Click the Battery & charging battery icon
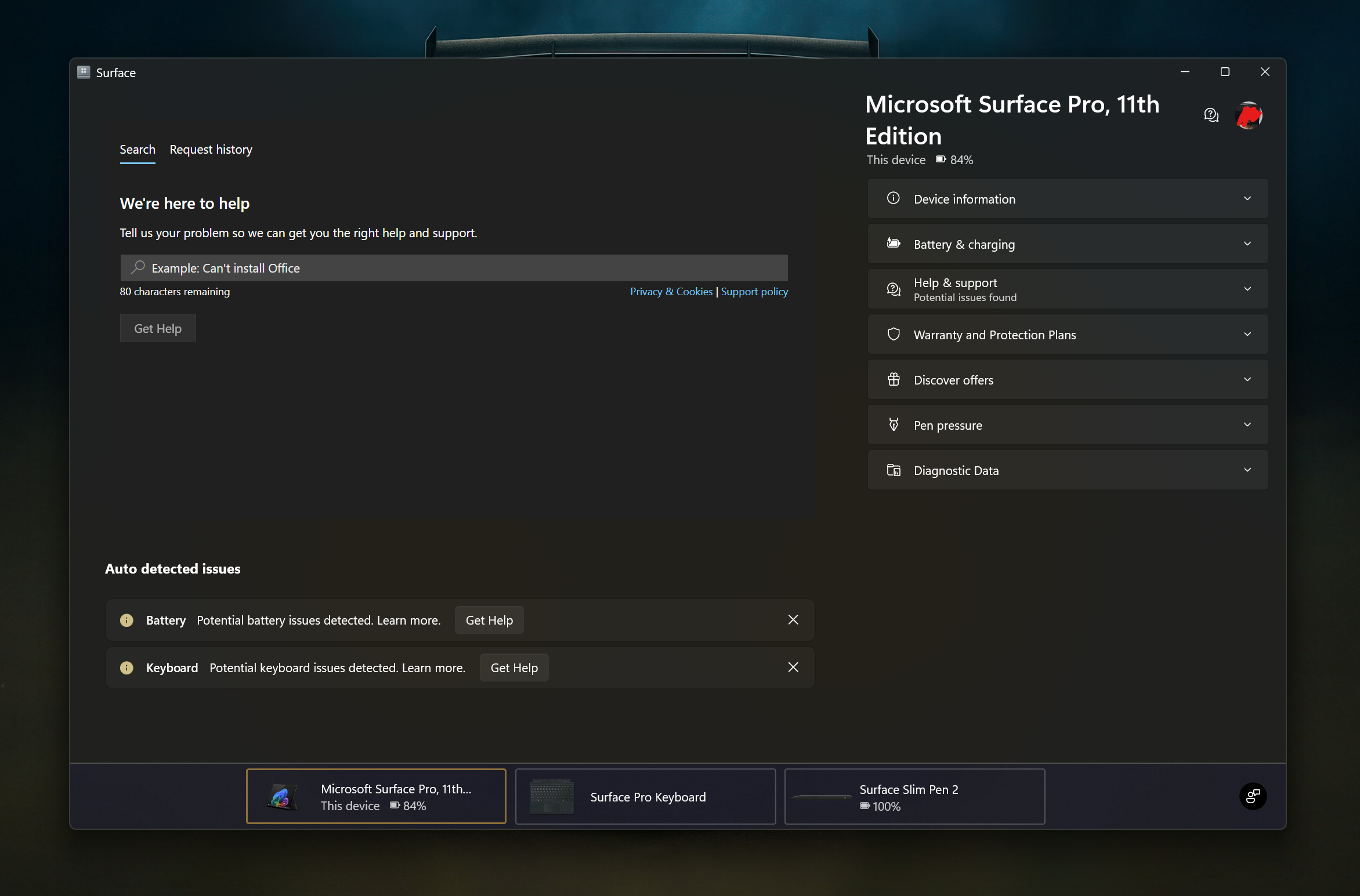Image resolution: width=1360 pixels, height=896 pixels. 894,243
